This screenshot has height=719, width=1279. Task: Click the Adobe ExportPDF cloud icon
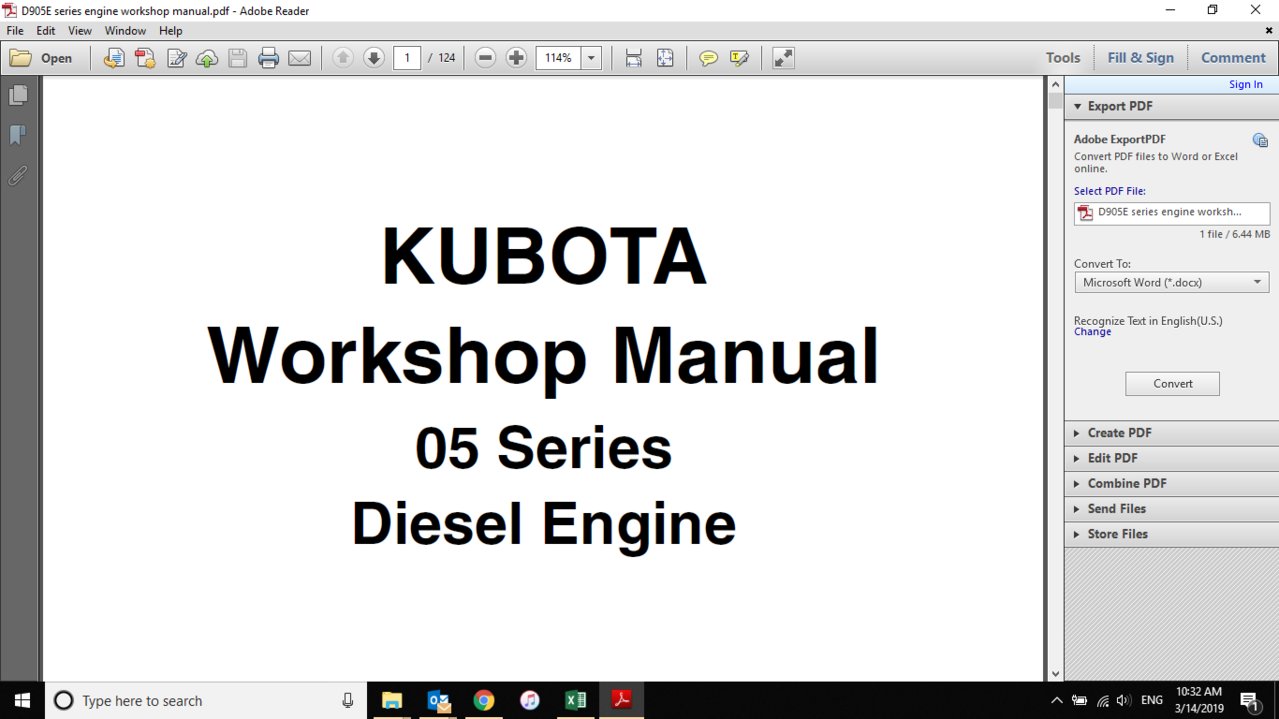tap(1260, 141)
